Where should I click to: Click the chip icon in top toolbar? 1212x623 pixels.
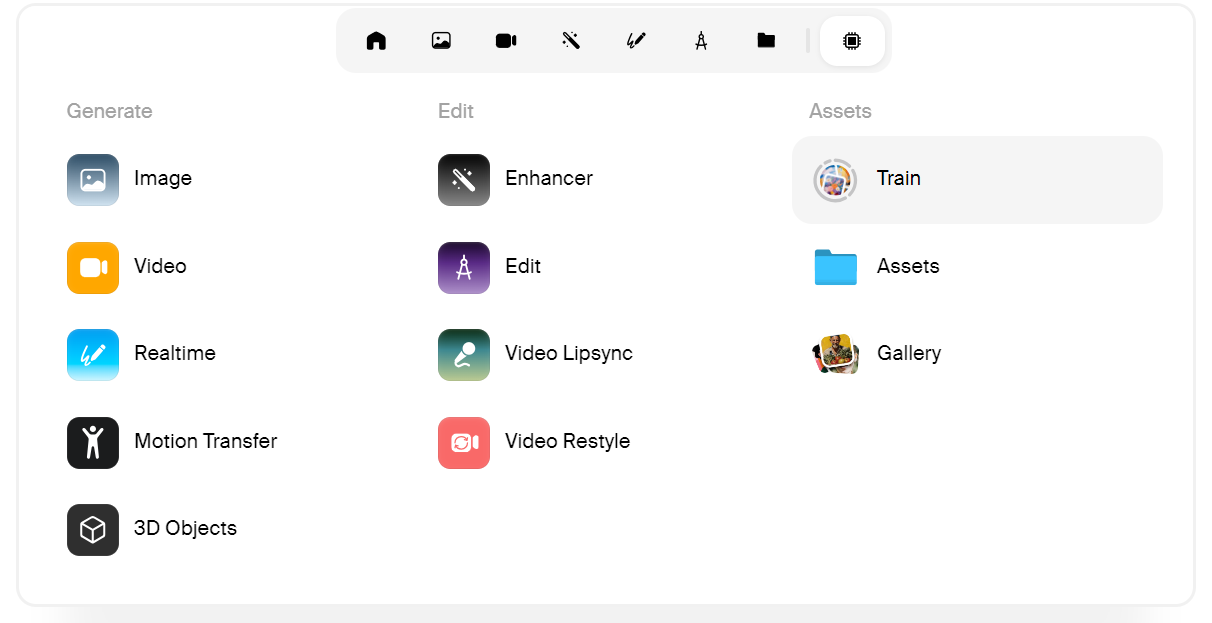[852, 41]
